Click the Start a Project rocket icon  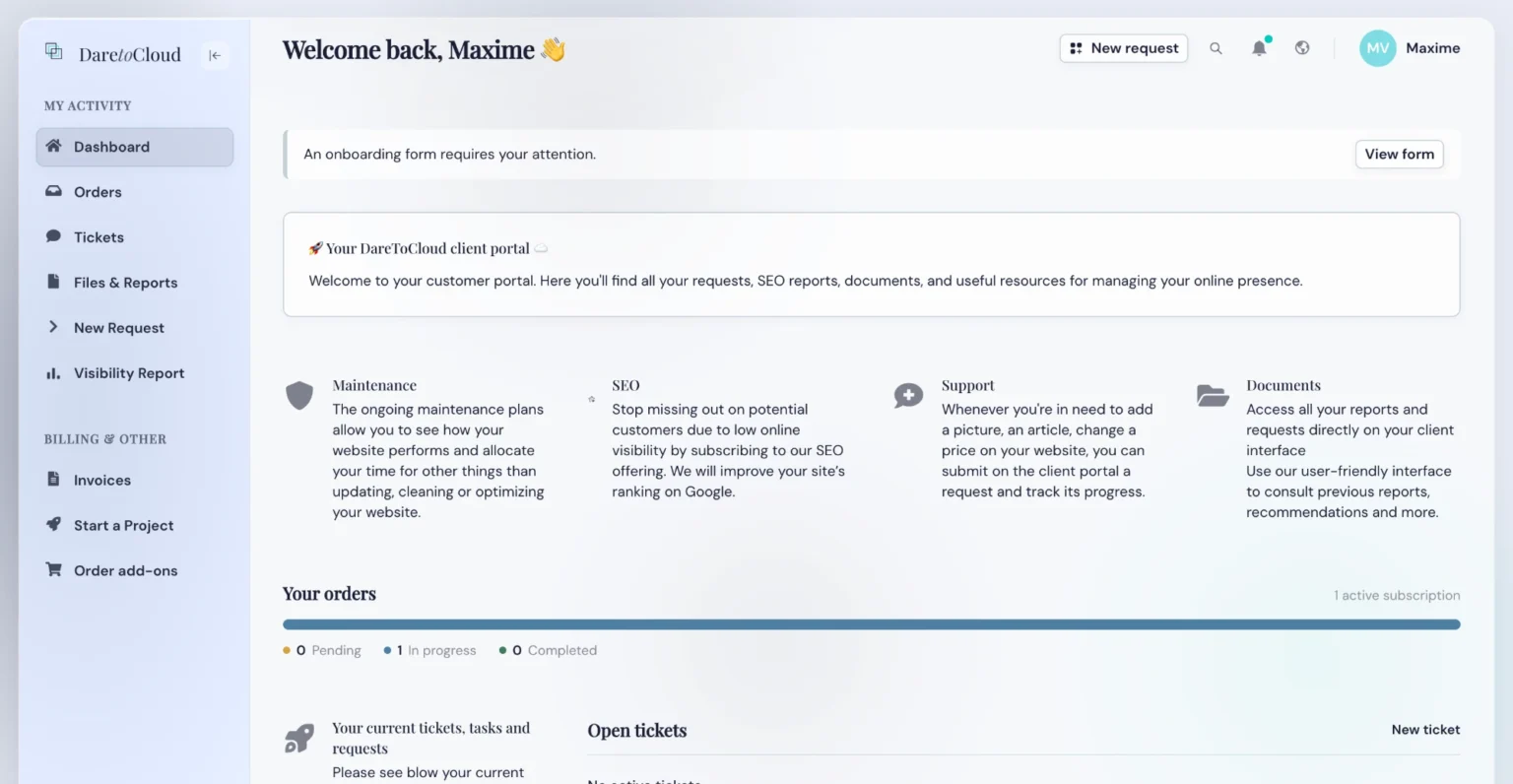coord(53,525)
